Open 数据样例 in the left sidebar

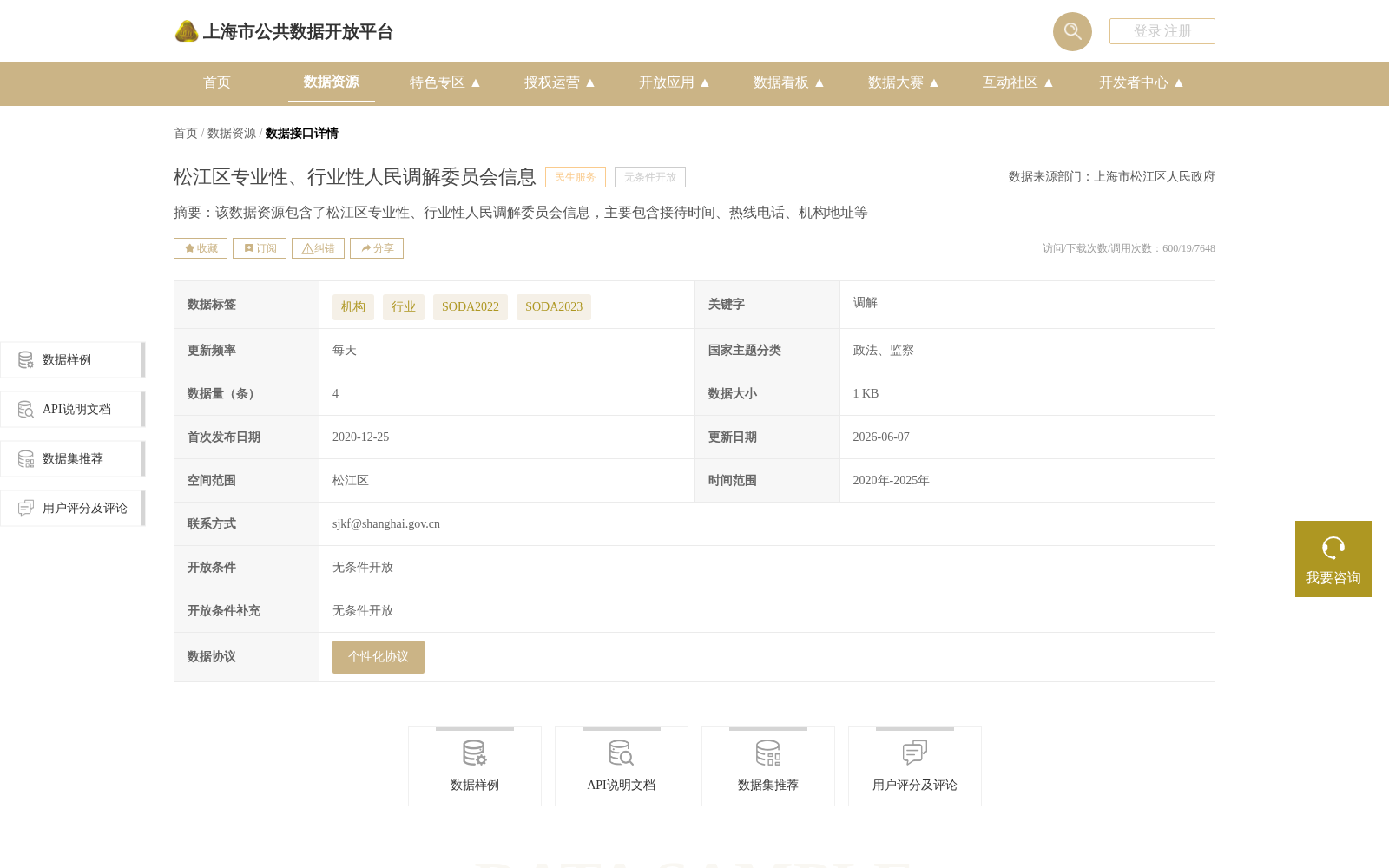coord(73,360)
